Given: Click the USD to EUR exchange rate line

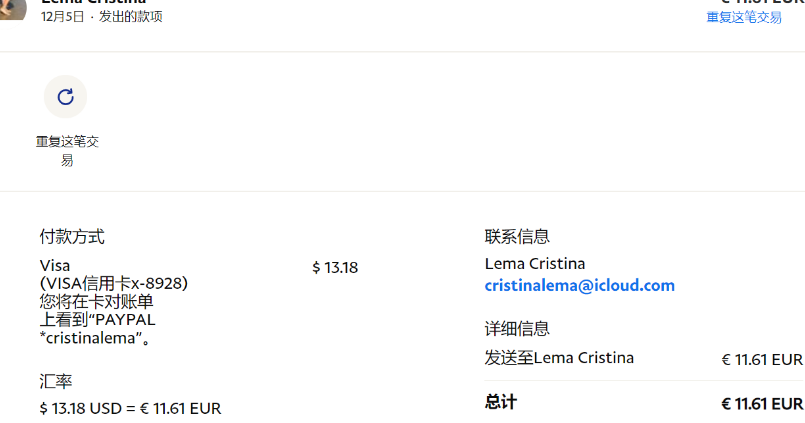Looking at the screenshot, I should pos(130,408).
